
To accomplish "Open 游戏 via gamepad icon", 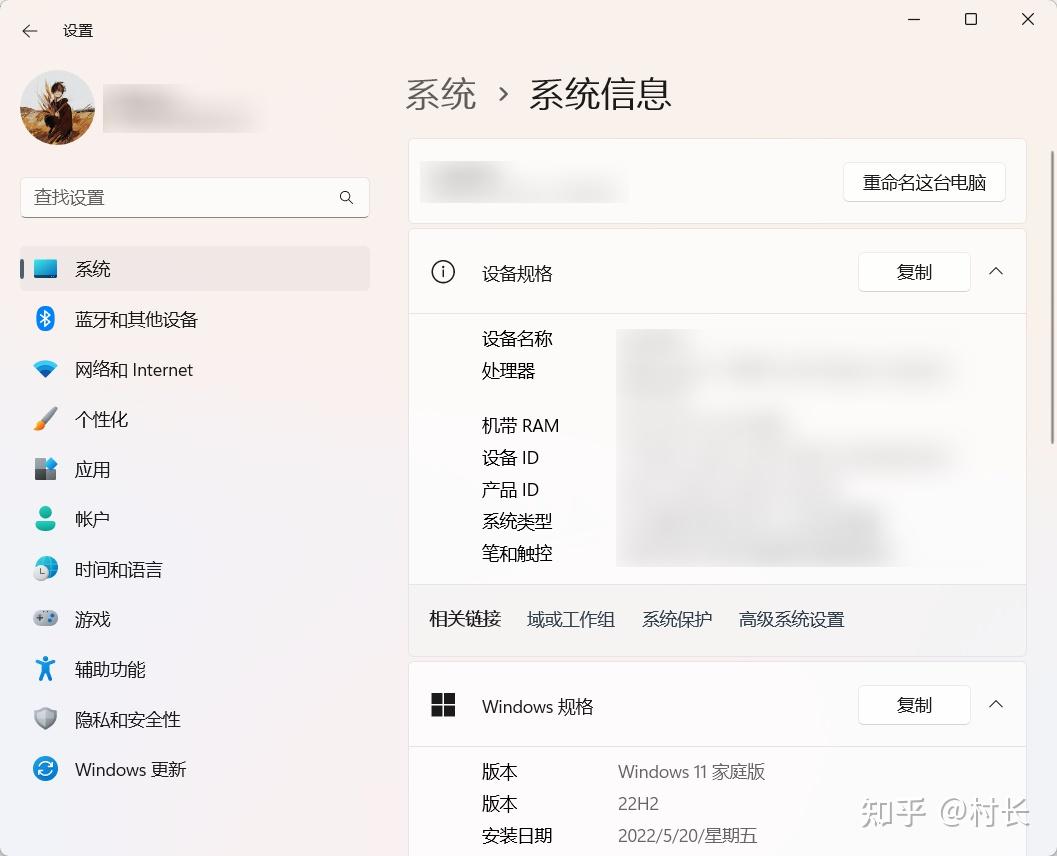I will 45,619.
